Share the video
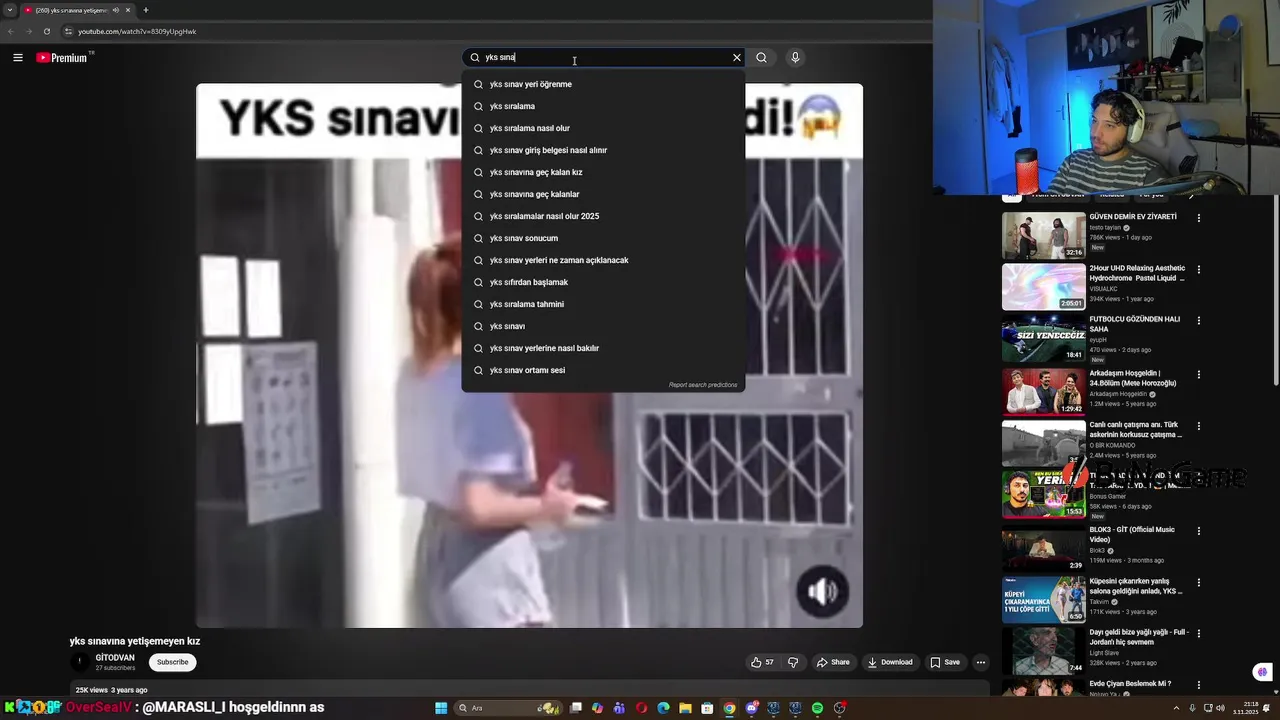 (833, 662)
